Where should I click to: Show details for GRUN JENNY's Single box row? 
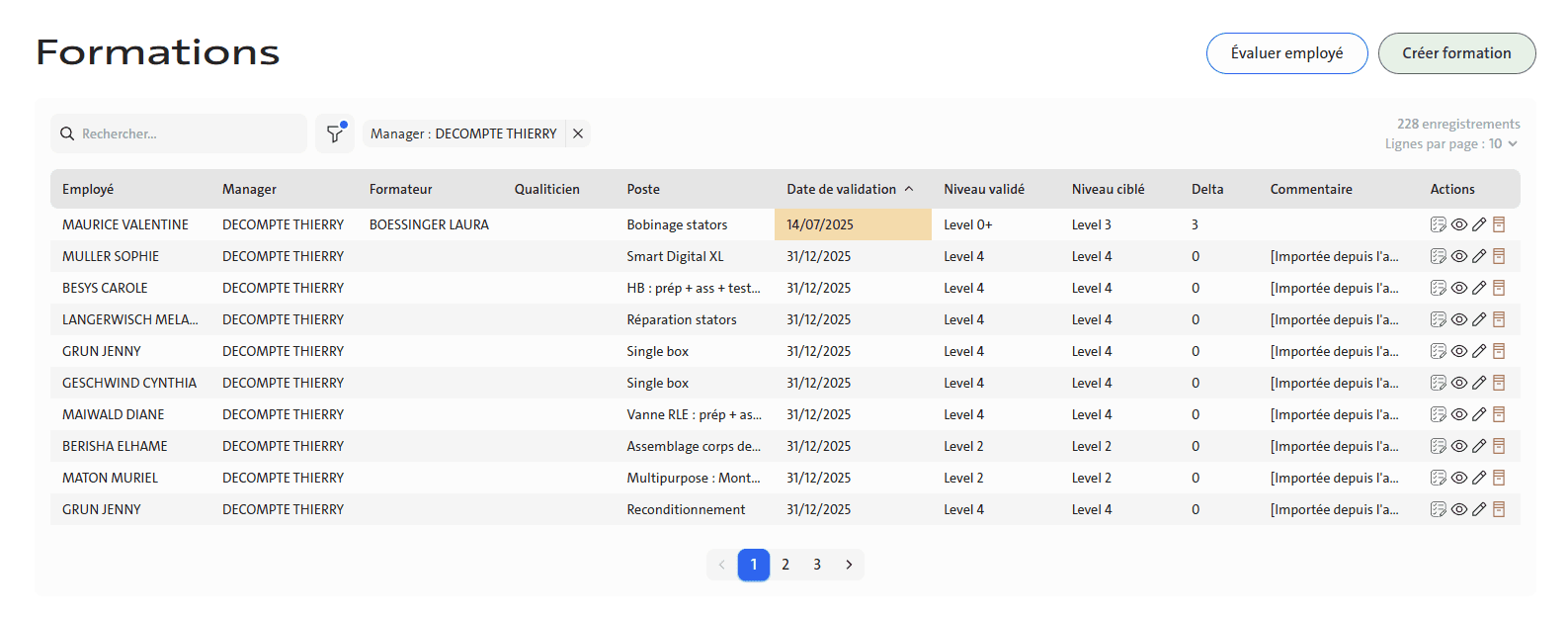tap(1459, 351)
